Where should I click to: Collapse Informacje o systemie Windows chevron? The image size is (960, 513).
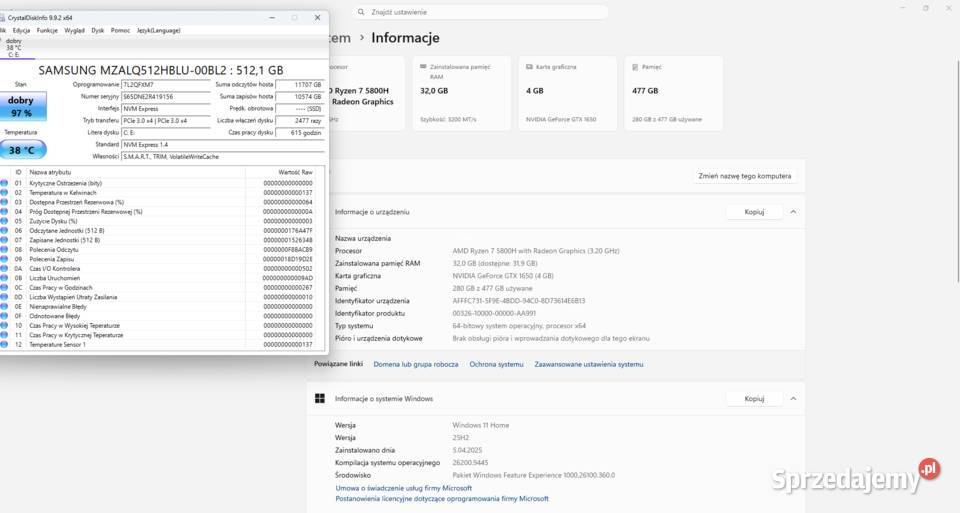(x=793, y=399)
